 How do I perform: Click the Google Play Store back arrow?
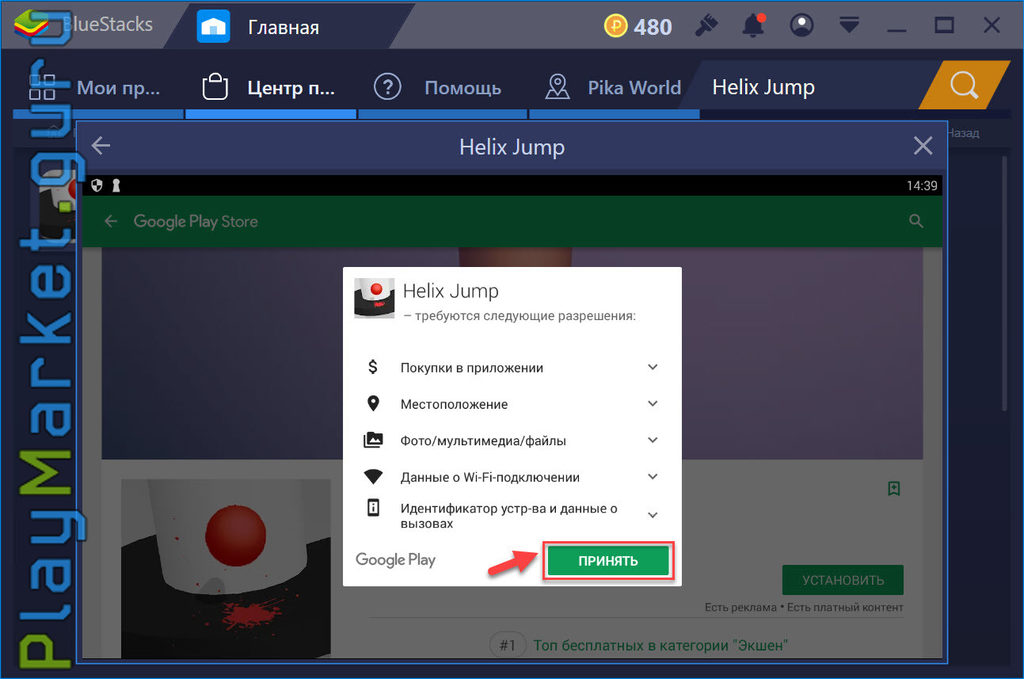coord(111,221)
